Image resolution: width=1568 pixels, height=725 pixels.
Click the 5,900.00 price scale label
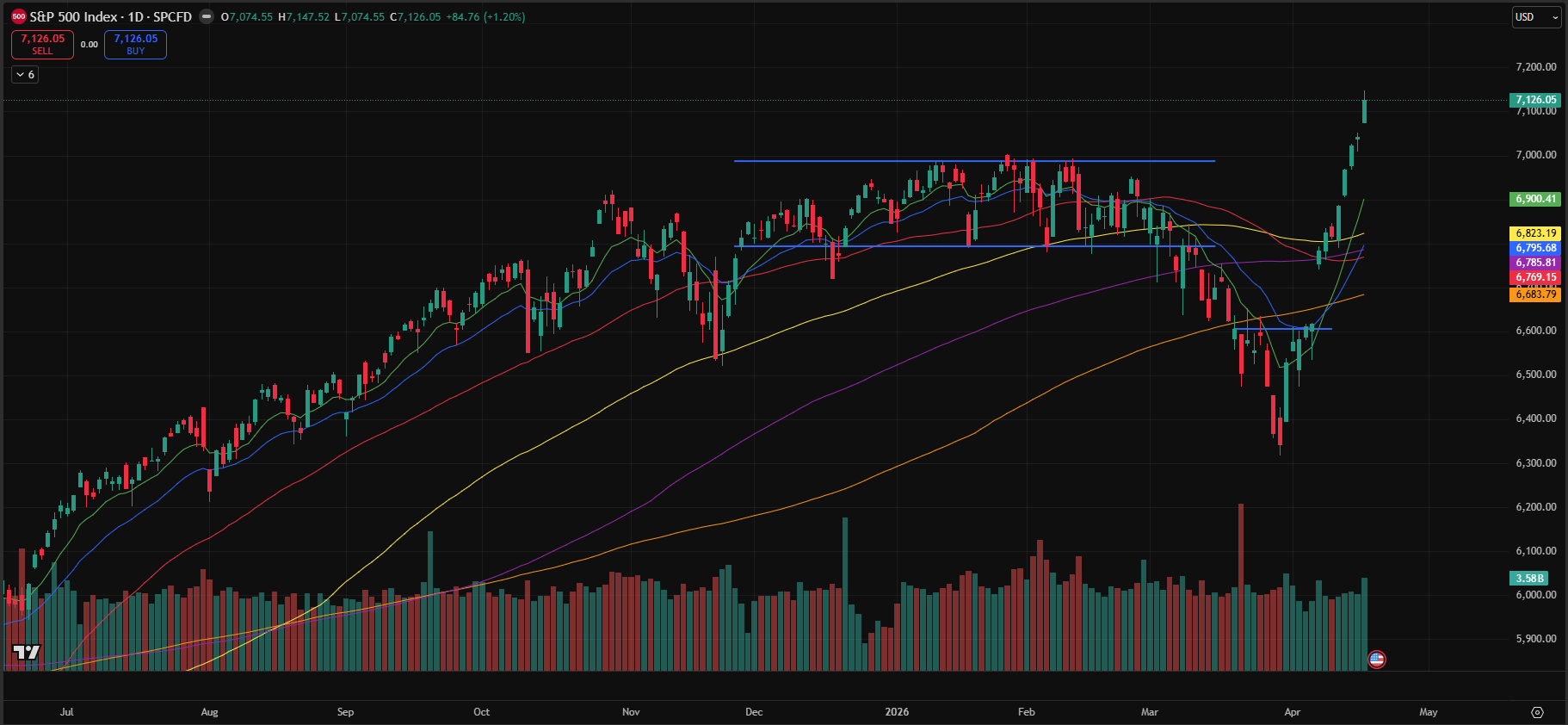pyautogui.click(x=1536, y=639)
